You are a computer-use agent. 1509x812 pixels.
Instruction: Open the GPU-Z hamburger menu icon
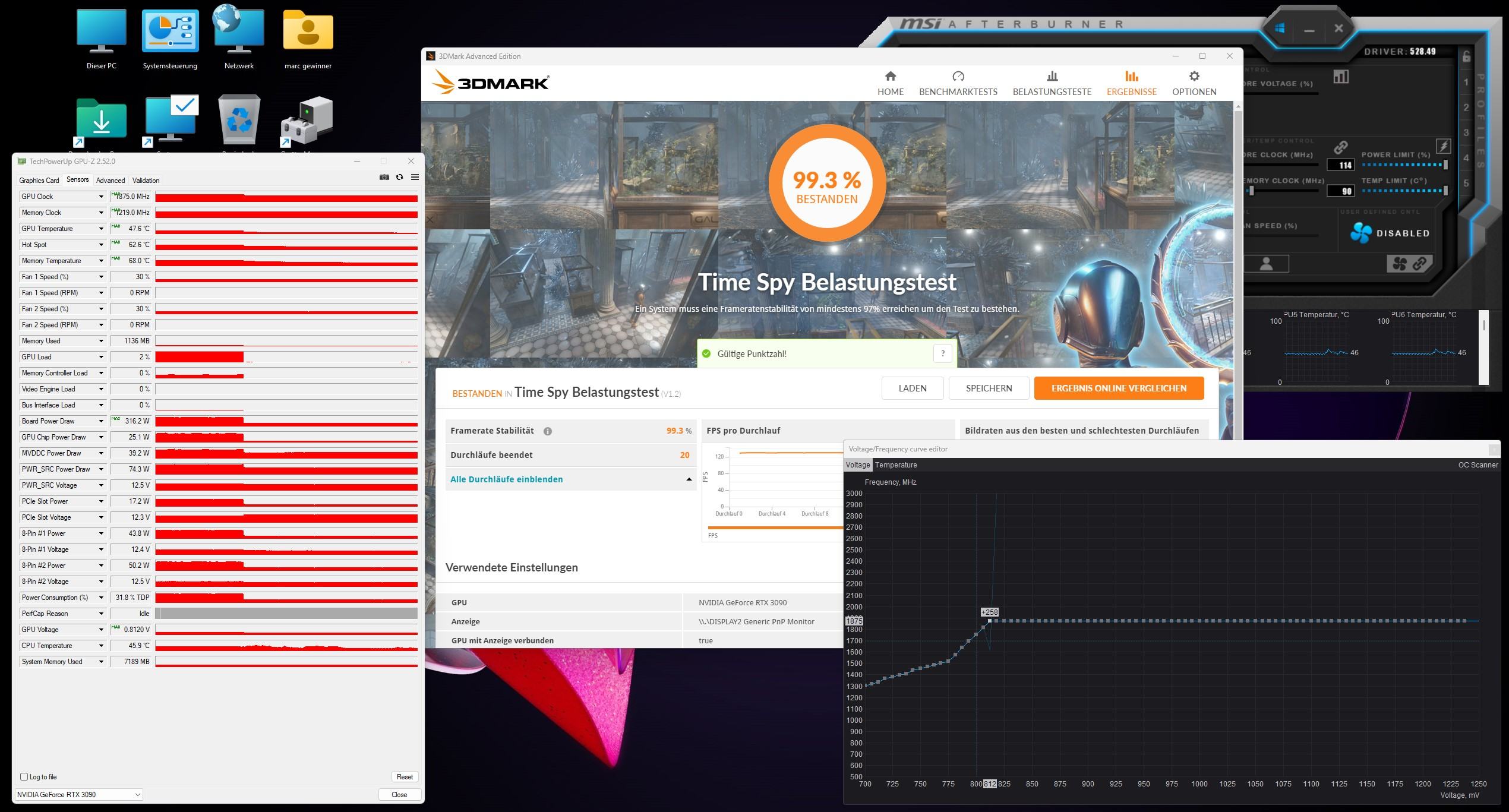pyautogui.click(x=415, y=177)
